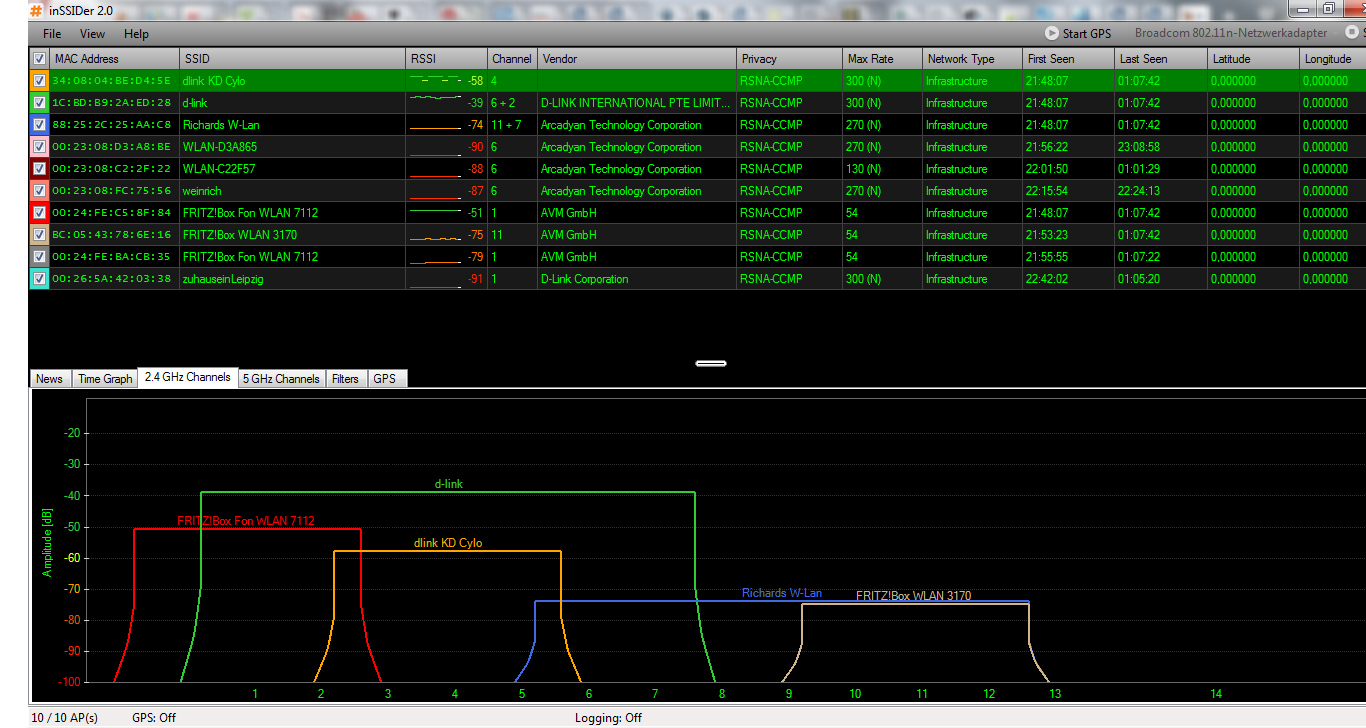Select the 2.4 GHz Channels tab
The height and width of the screenshot is (728, 1366).
click(x=188, y=377)
